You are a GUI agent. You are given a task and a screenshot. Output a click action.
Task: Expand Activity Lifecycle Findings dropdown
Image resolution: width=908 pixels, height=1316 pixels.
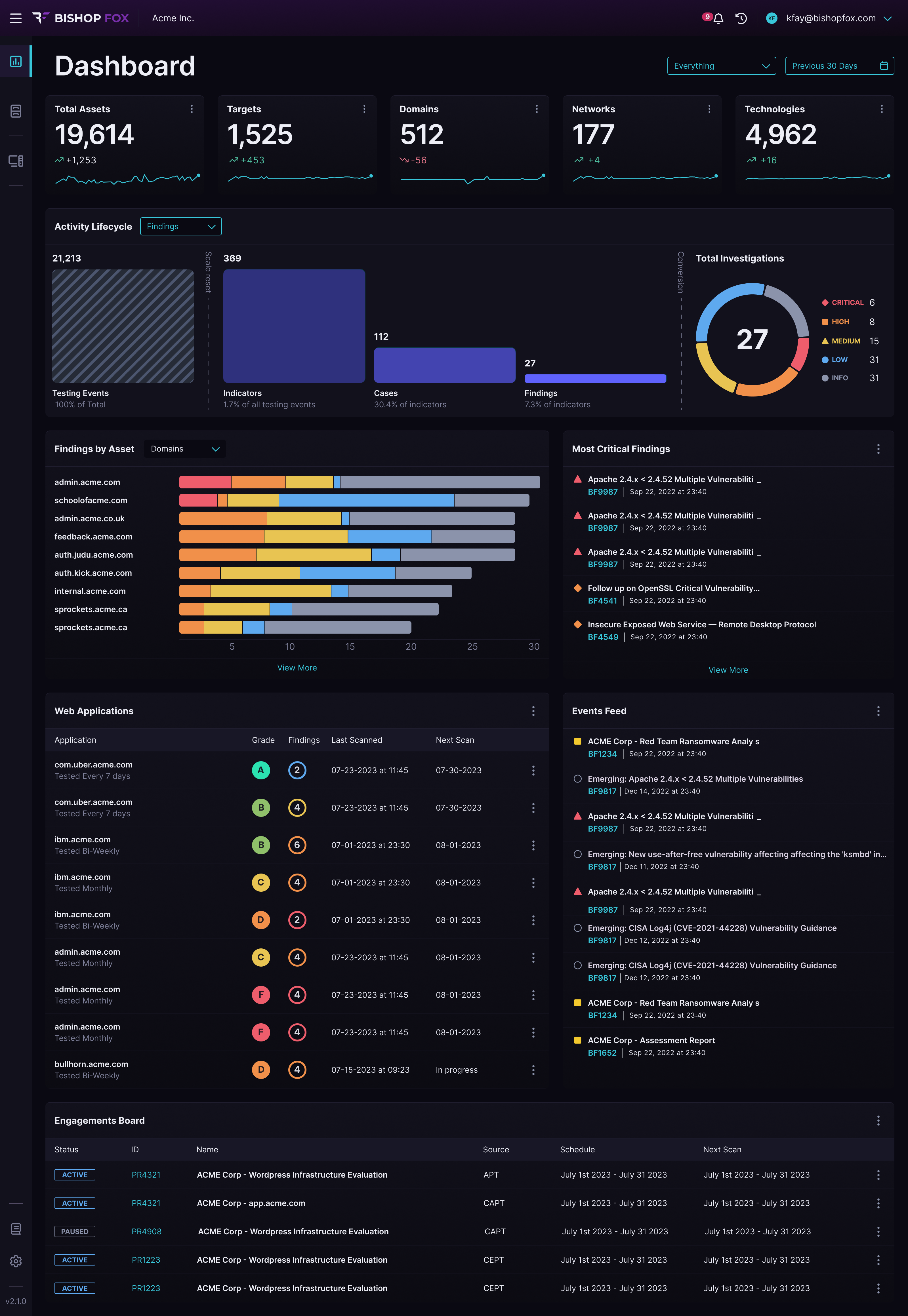[x=181, y=226]
